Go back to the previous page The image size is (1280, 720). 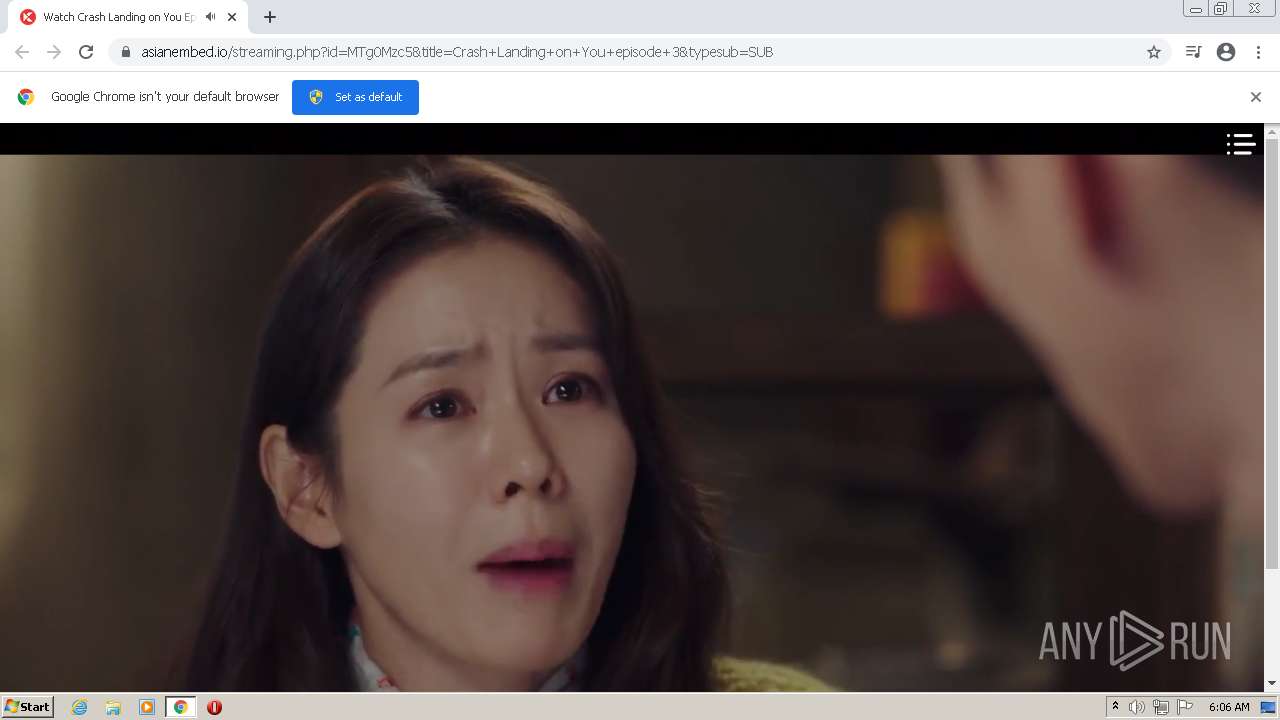(x=22, y=52)
